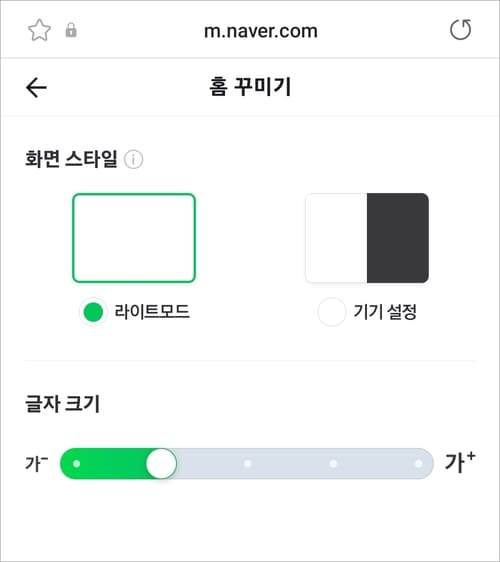Increase font size with 가+ icon
The image size is (500, 562).
tap(460, 462)
